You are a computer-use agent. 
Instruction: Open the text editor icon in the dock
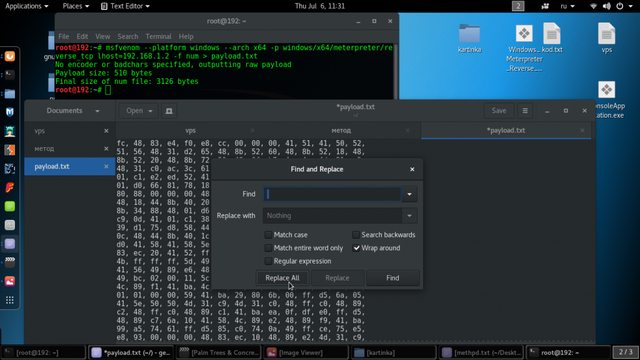click(10, 244)
